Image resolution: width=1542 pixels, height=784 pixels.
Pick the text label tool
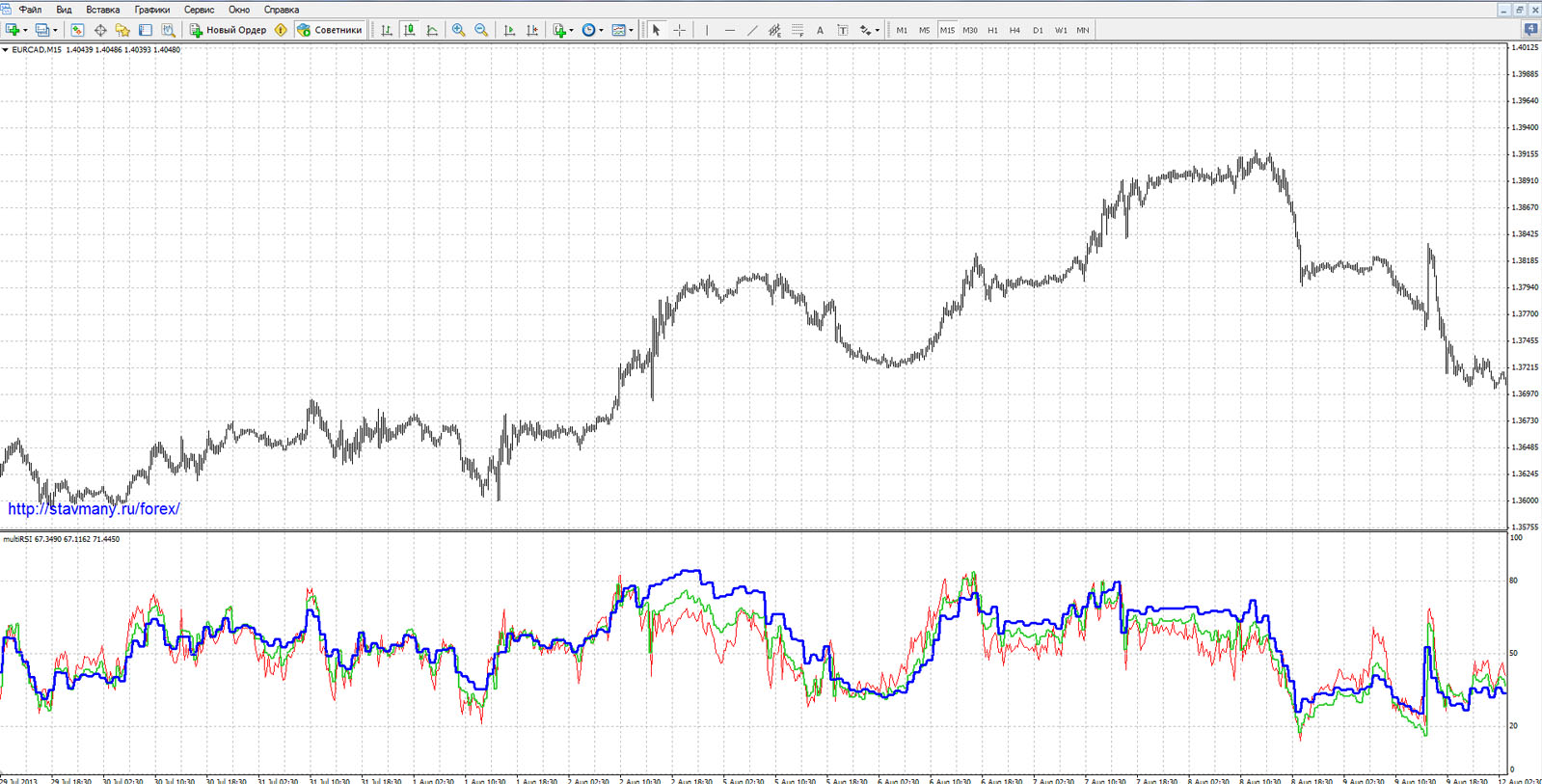(842, 30)
